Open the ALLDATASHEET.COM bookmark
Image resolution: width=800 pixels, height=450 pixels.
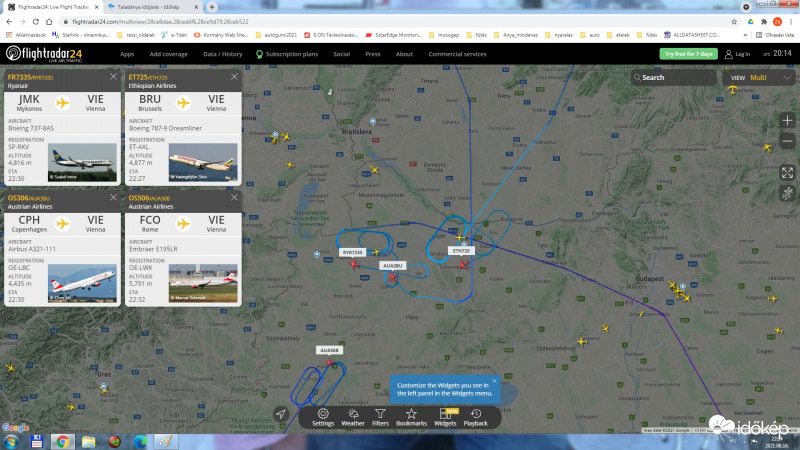point(692,35)
